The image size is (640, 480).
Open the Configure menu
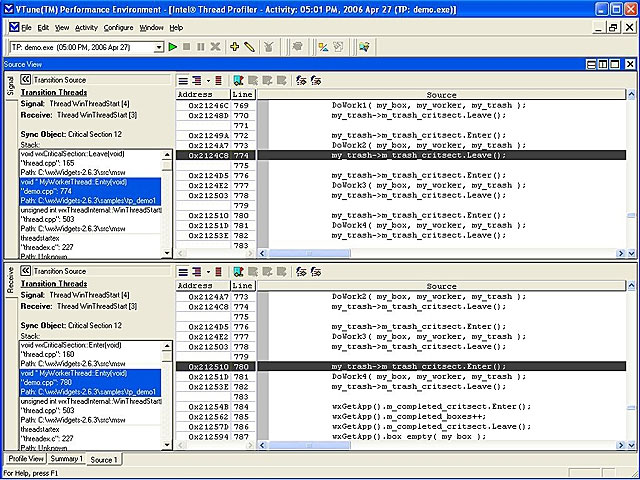(118, 27)
